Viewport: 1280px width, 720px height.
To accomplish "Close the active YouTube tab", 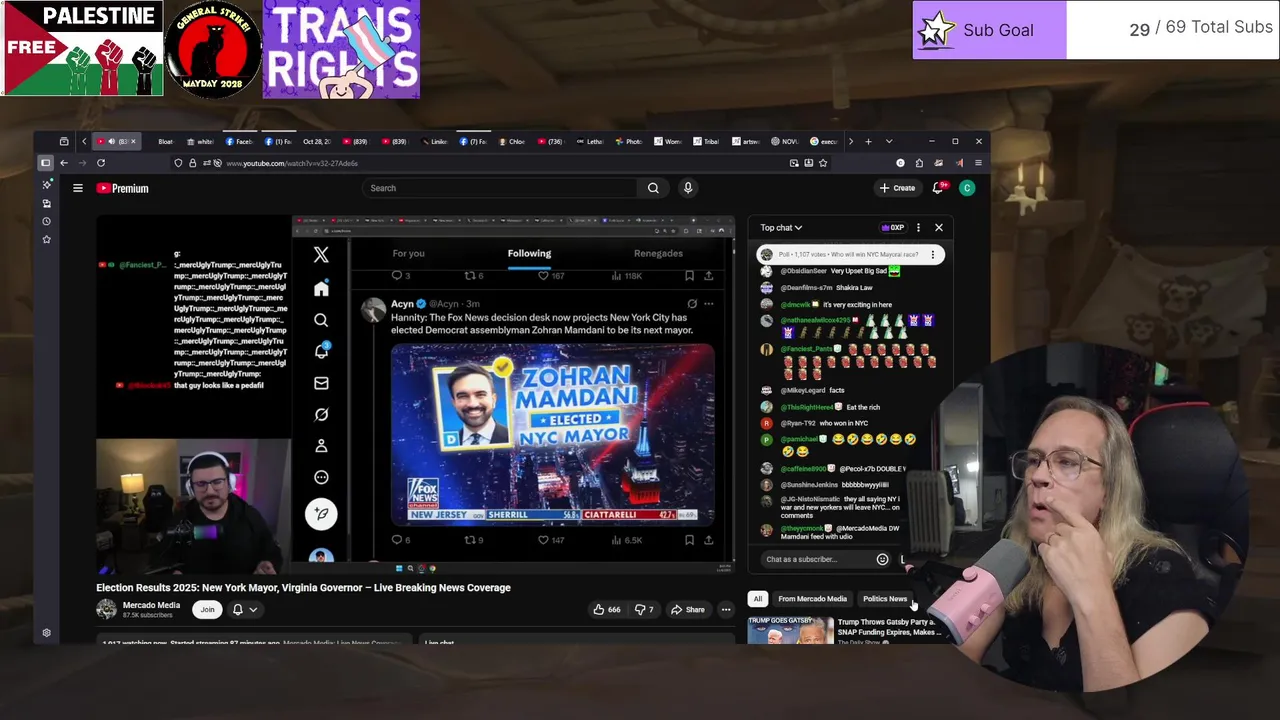I will [x=133, y=141].
